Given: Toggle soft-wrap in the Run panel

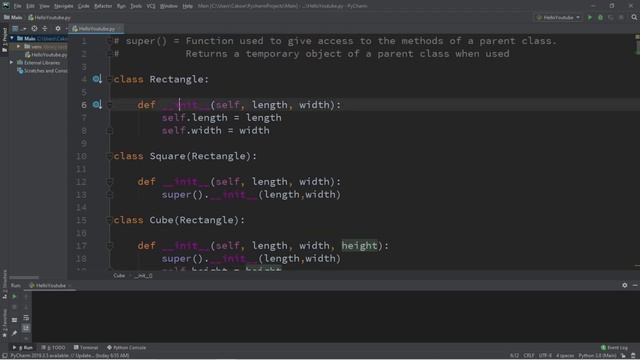Looking at the screenshot, I should coord(26,318).
